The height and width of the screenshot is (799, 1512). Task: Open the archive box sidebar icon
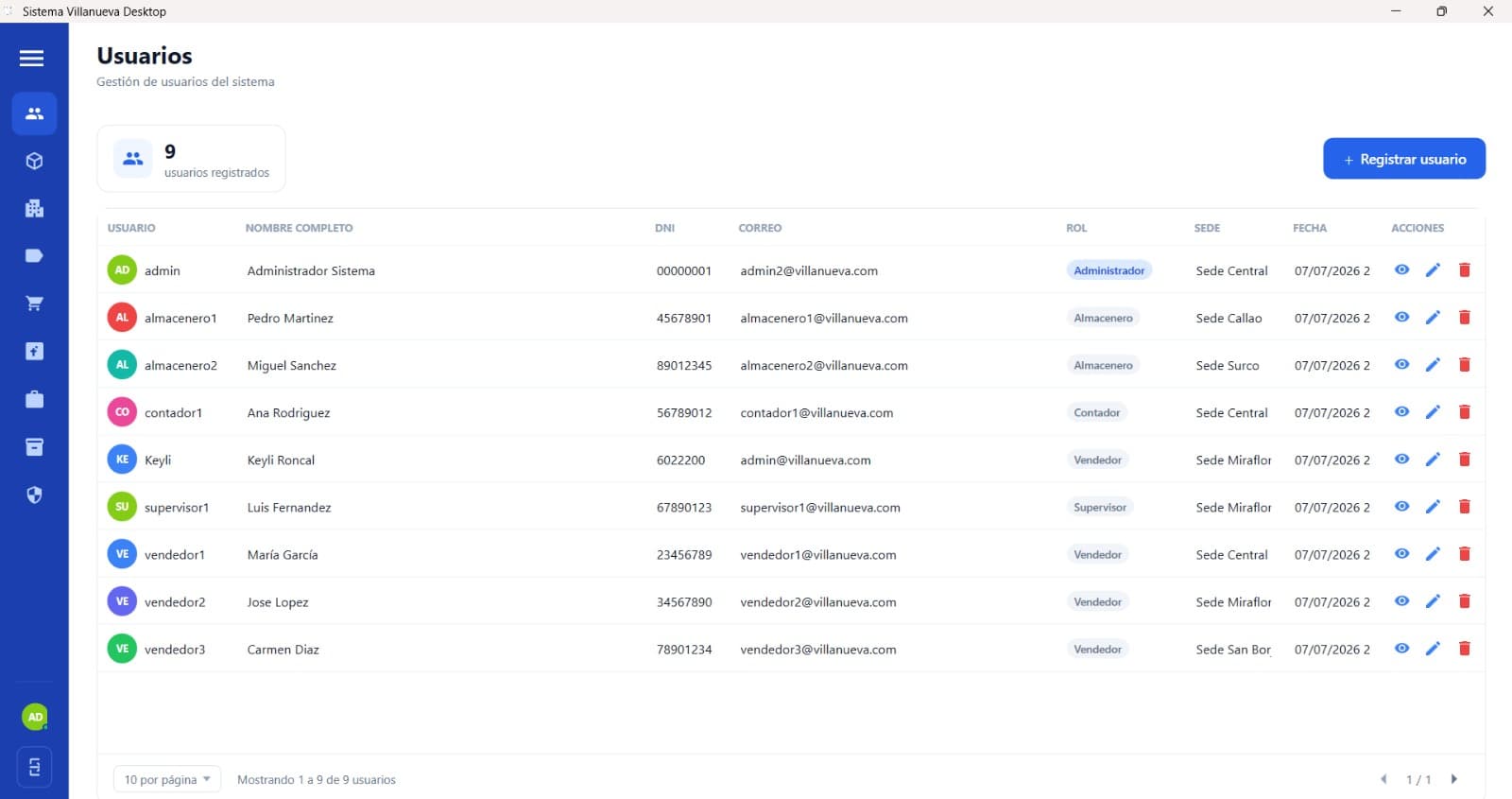click(x=34, y=446)
